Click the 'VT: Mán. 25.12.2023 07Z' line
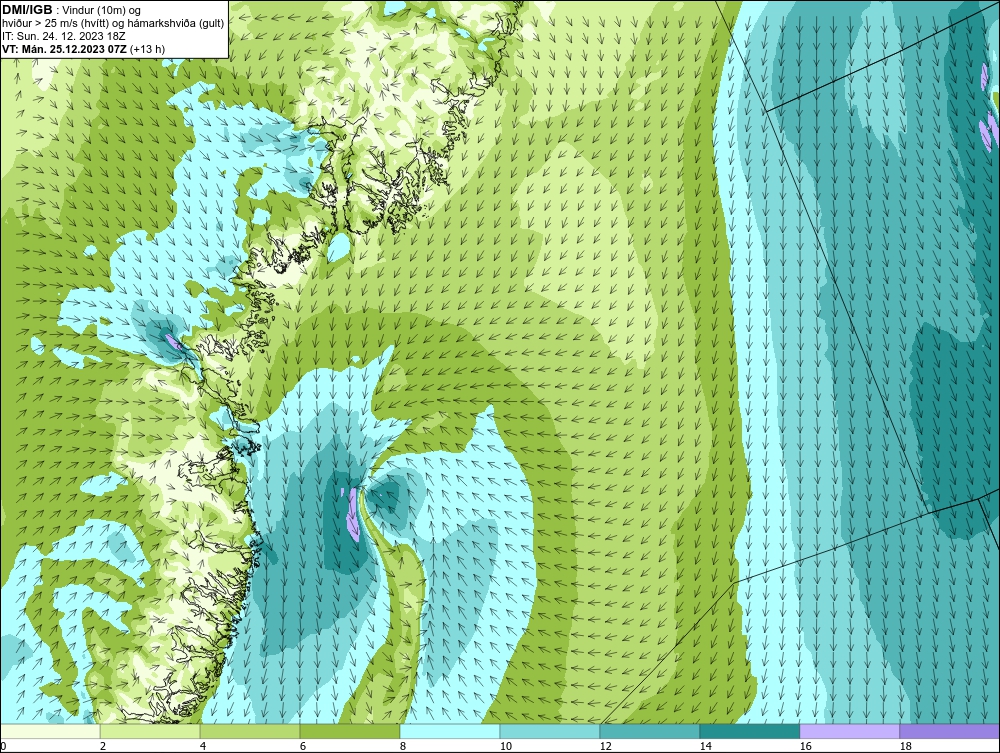Screen dimensions: 1000x753 click(x=65, y=49)
